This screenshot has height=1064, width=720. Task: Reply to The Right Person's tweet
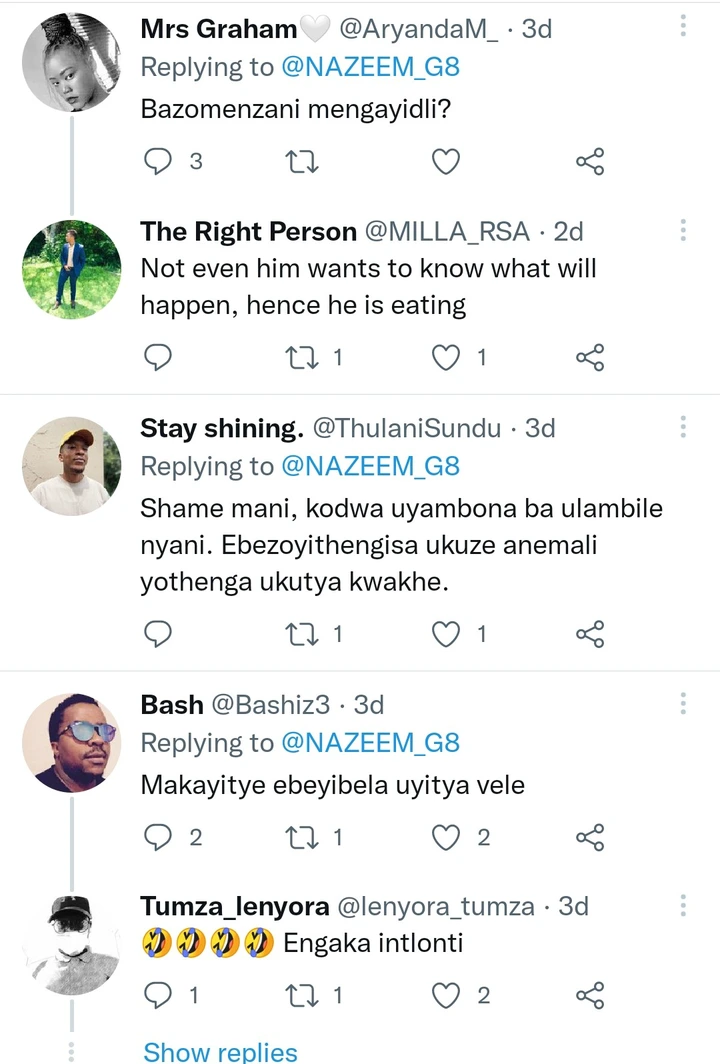[158, 357]
